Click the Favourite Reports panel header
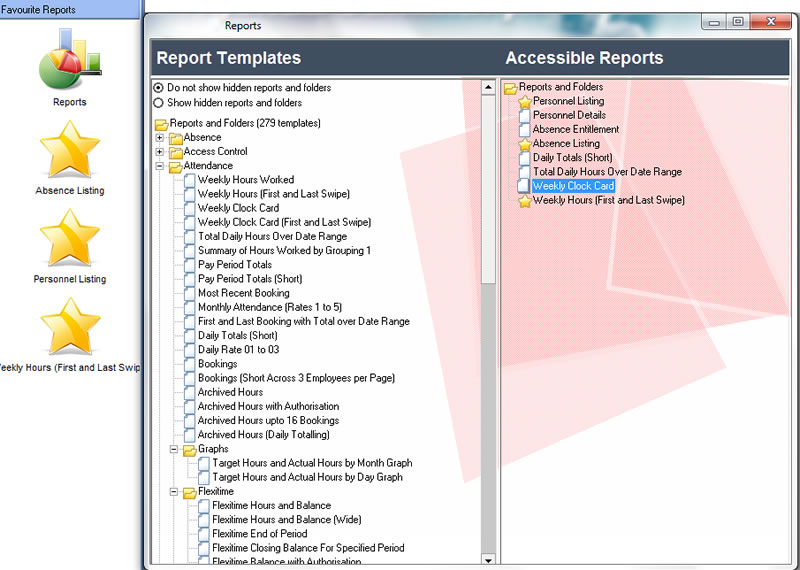This screenshot has width=800, height=570. 70,9
